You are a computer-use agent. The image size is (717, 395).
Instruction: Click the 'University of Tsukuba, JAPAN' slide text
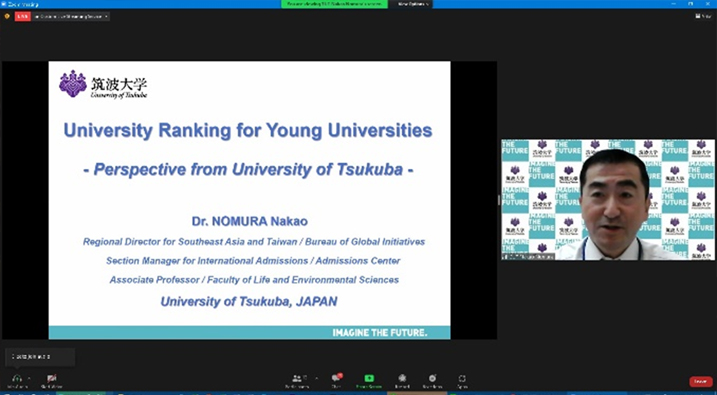point(249,301)
